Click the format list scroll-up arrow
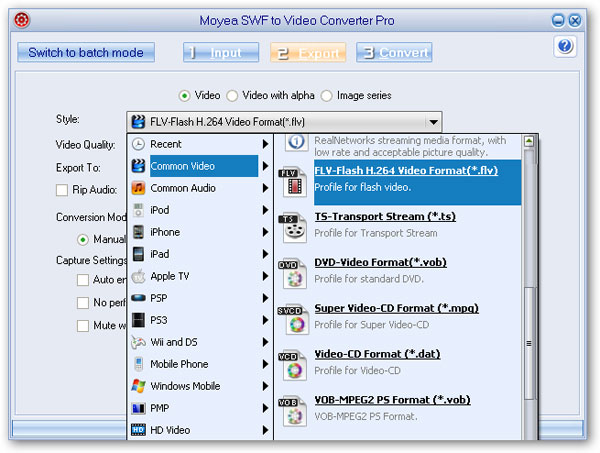 tap(529, 141)
